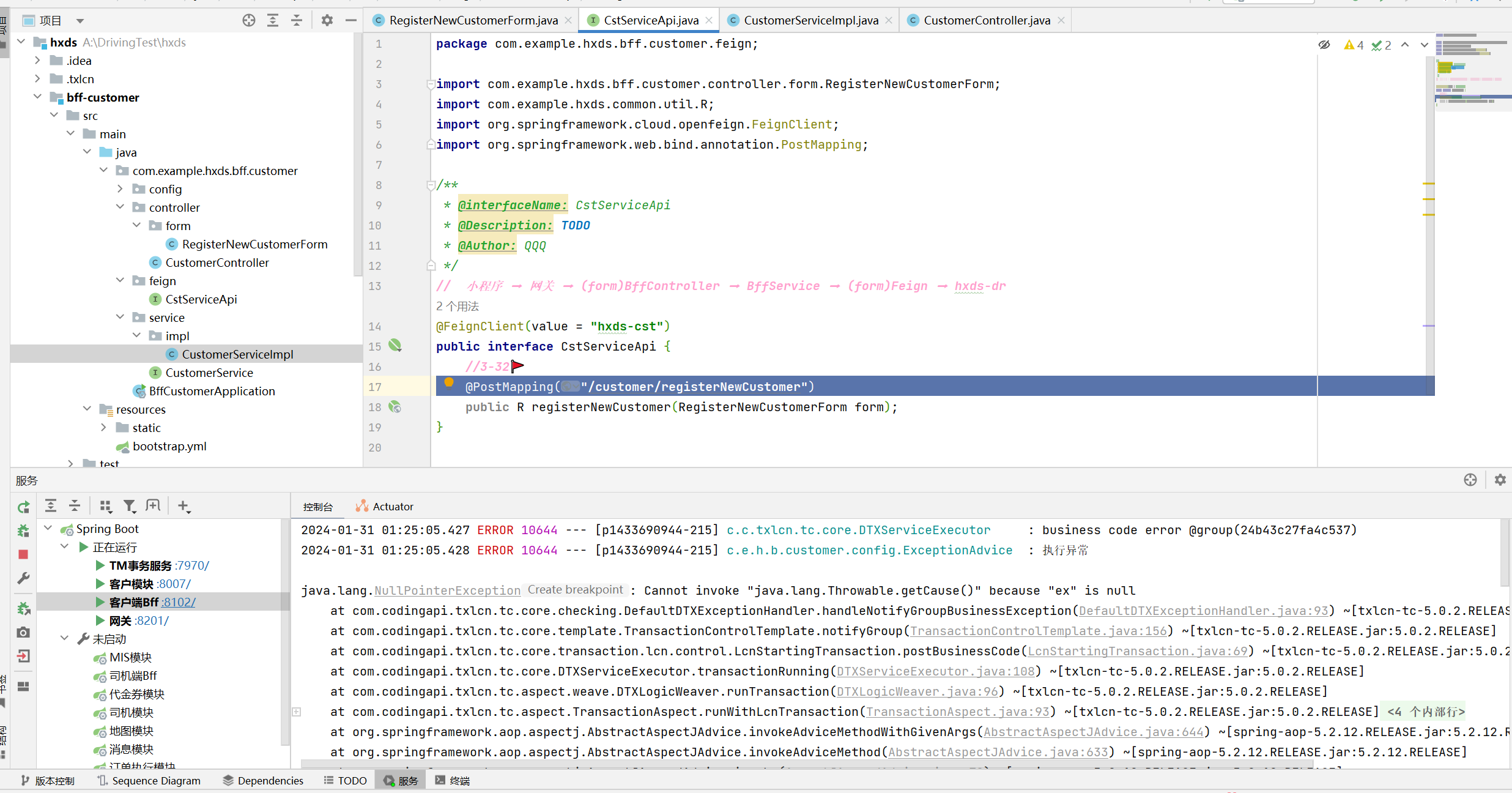The image size is (1512, 793).
Task: Select CstServiceApi in the project tree
Action: 201,299
